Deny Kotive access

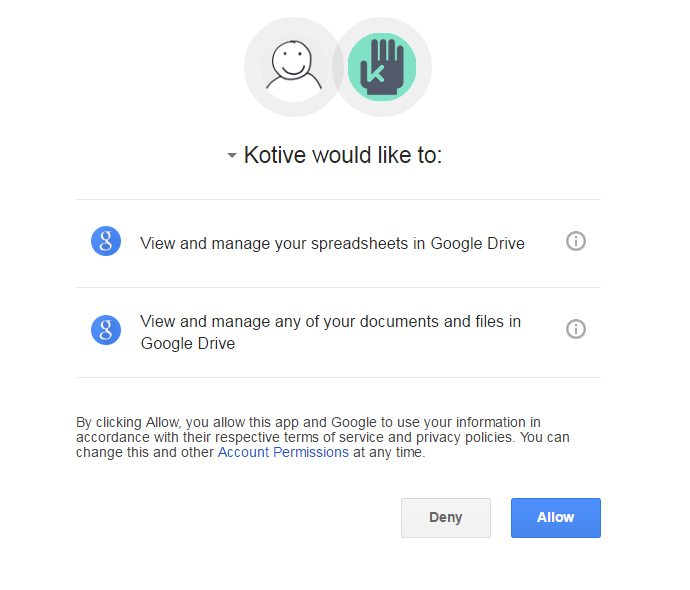pyautogui.click(x=446, y=517)
